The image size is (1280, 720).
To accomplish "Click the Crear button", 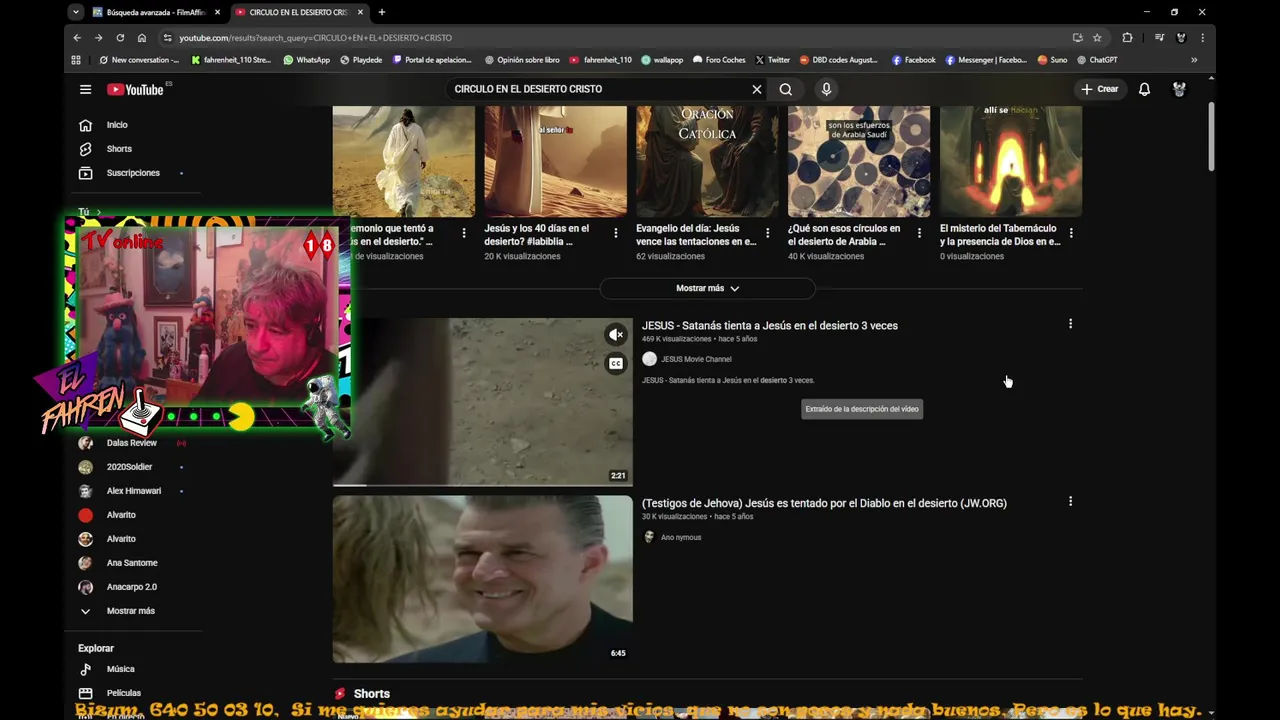I will 1100,89.
